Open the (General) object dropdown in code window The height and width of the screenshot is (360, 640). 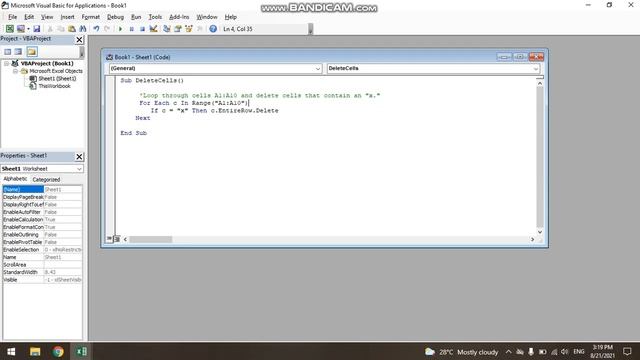click(x=318, y=69)
